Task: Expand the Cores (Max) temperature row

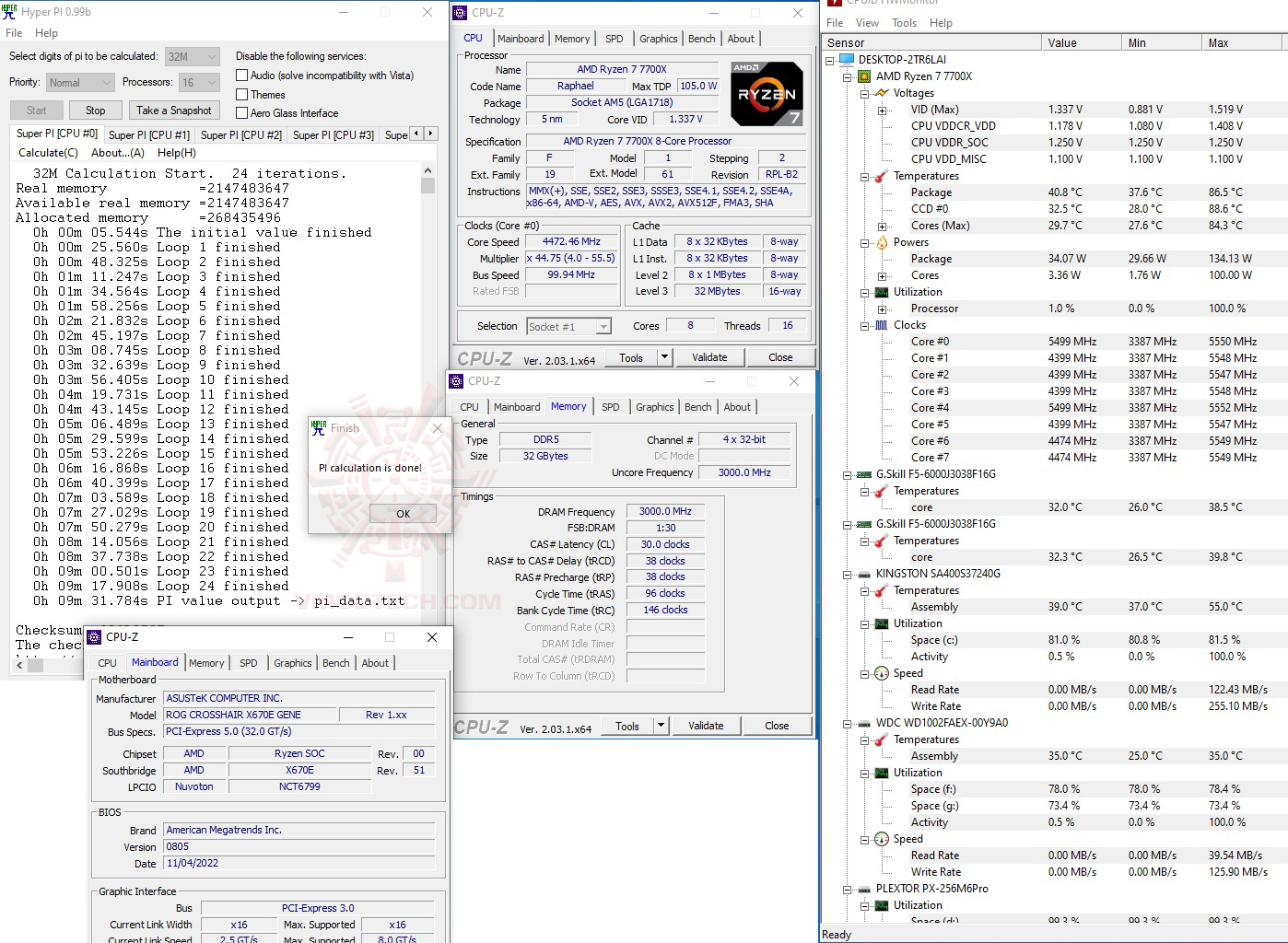Action: coord(882,226)
